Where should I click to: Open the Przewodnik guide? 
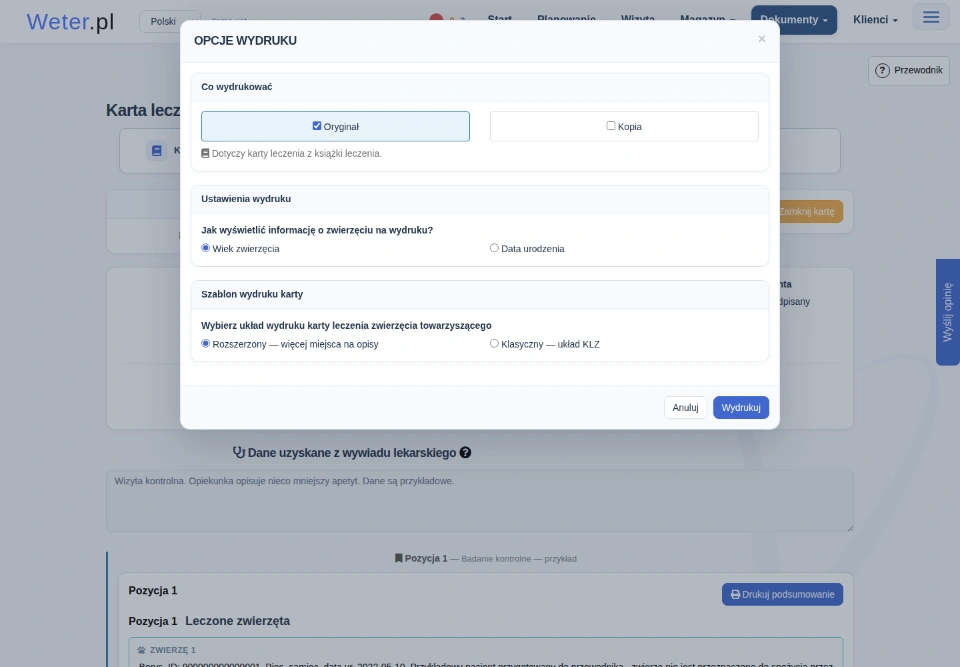click(909, 70)
